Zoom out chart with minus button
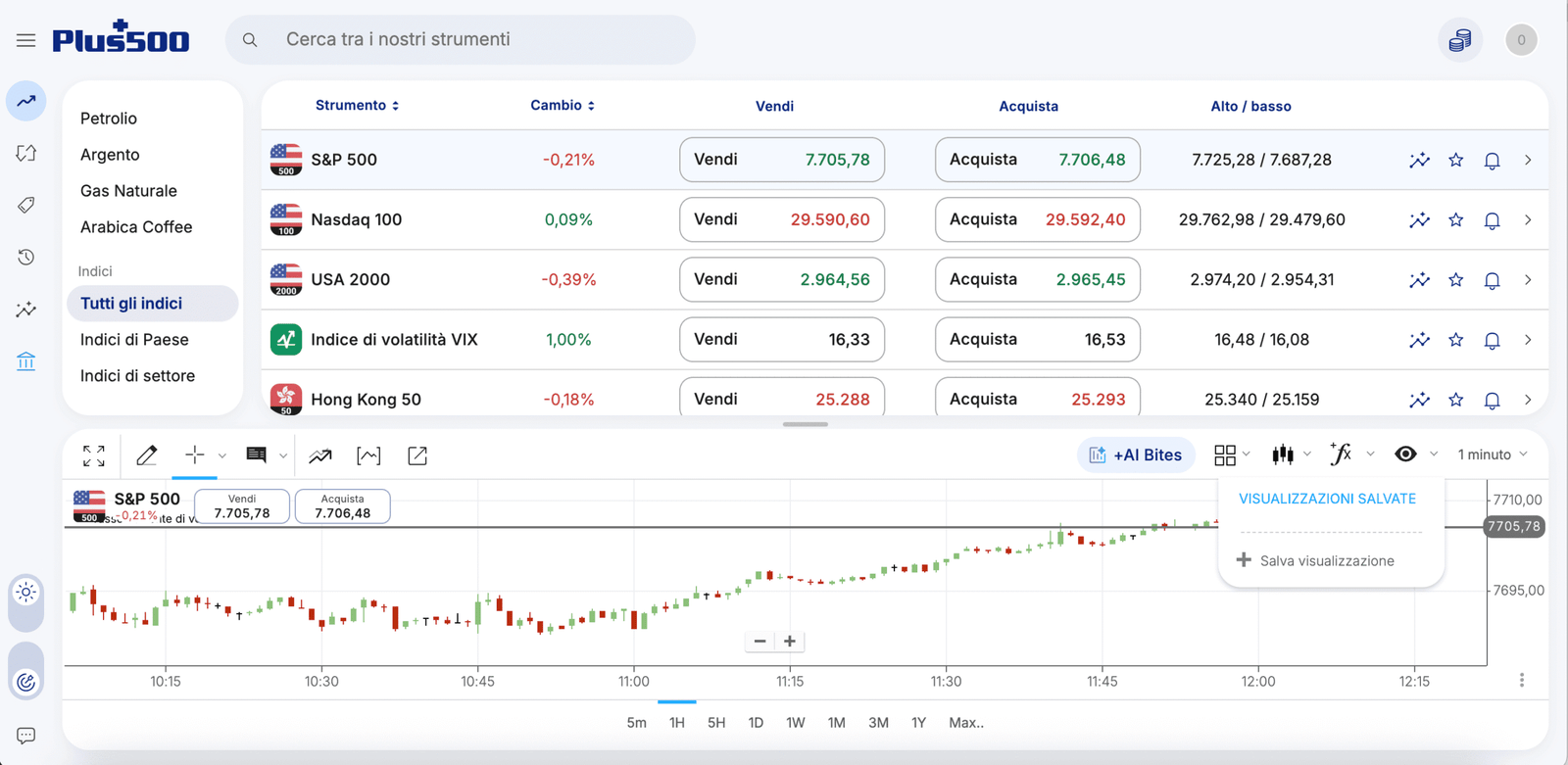Image resolution: width=1568 pixels, height=765 pixels. (x=759, y=642)
